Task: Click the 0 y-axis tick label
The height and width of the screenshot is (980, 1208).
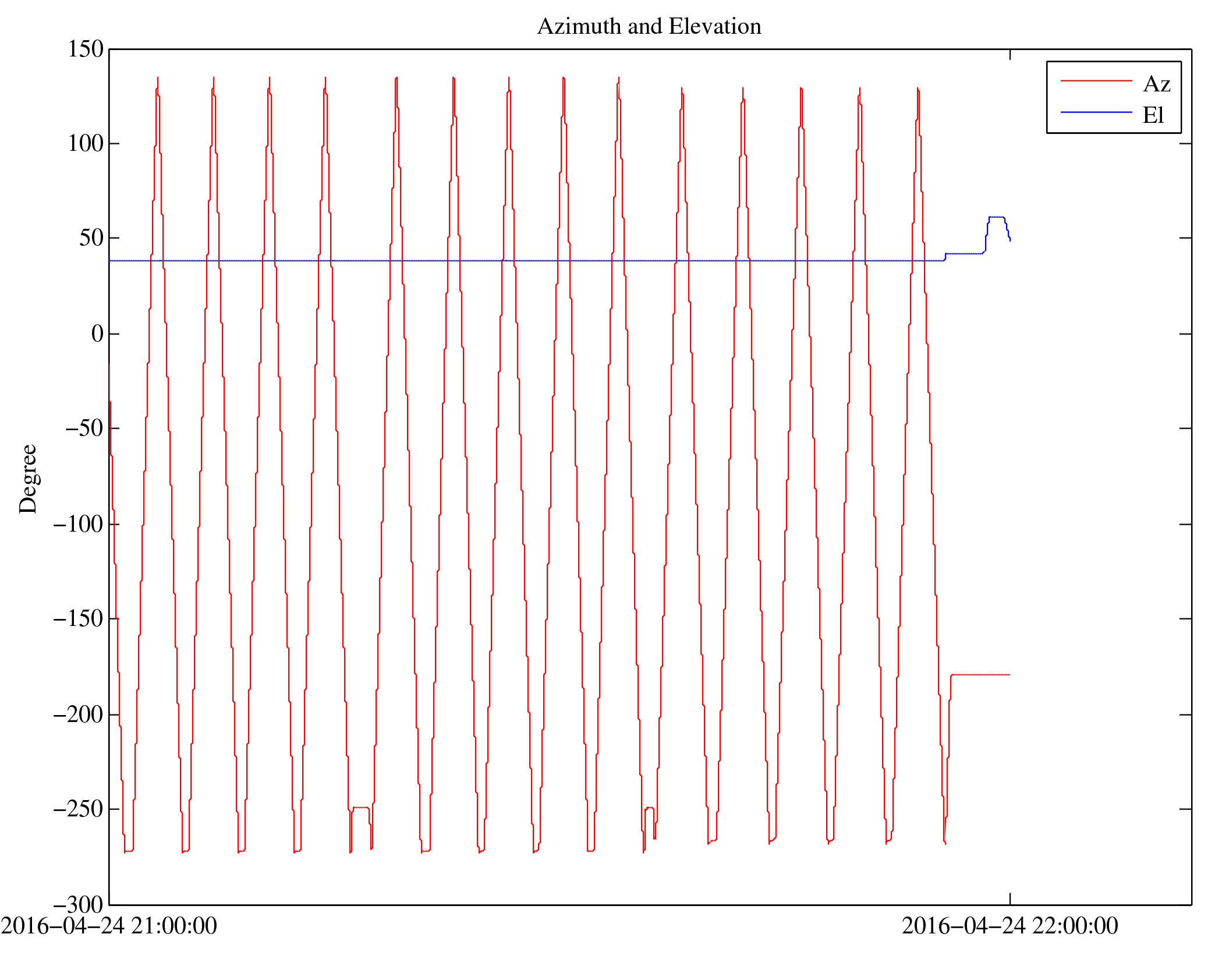Action: [97, 334]
